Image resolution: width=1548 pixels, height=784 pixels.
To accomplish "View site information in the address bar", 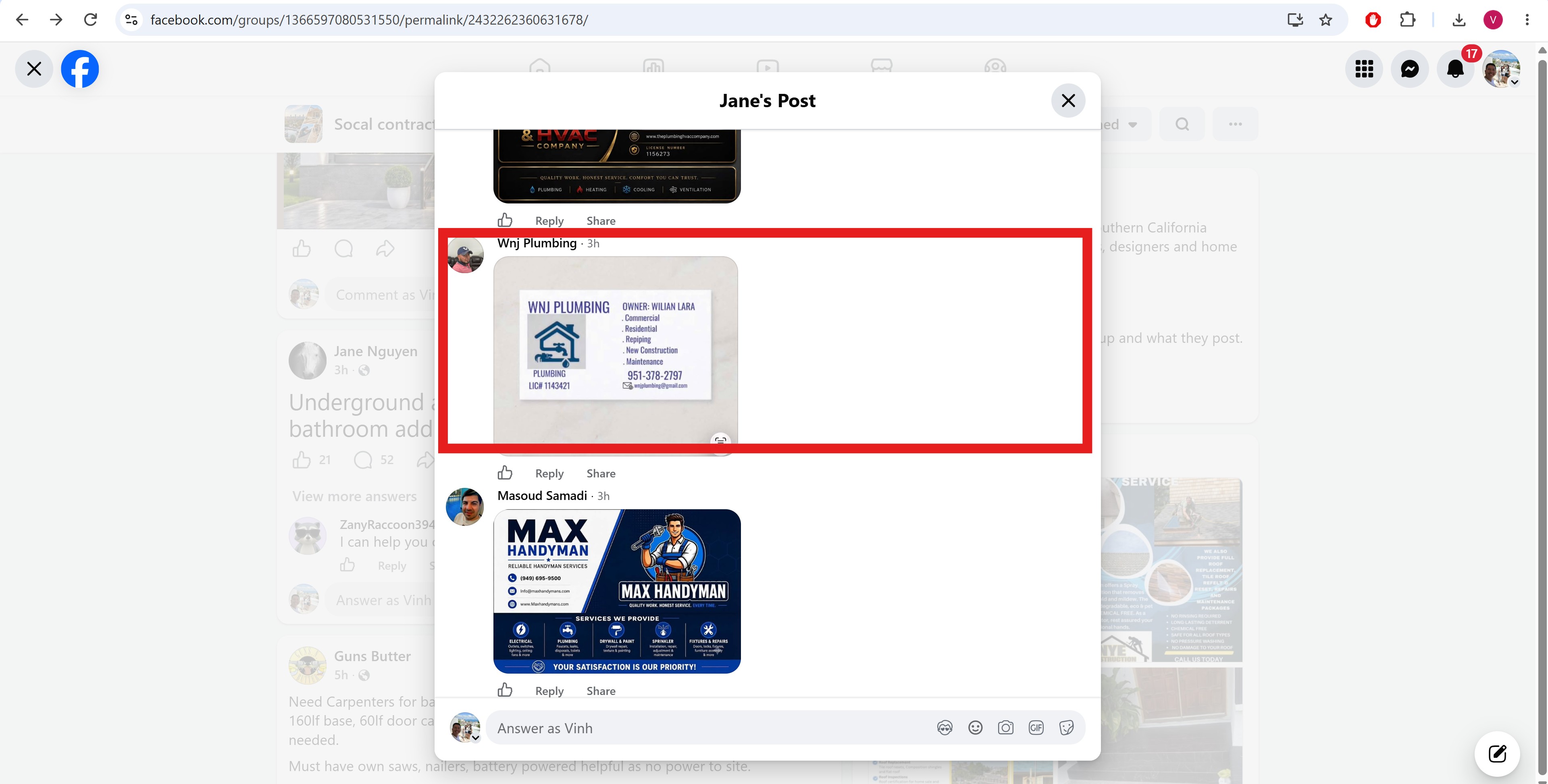I will [x=131, y=20].
